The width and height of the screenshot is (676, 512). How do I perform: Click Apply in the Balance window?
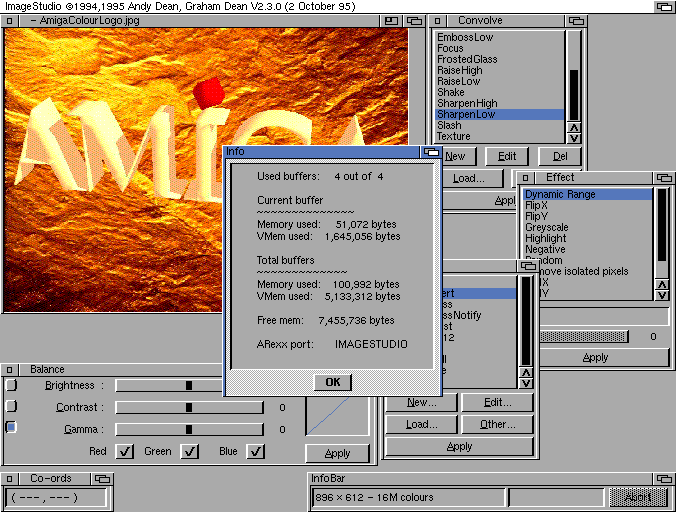coord(338,453)
